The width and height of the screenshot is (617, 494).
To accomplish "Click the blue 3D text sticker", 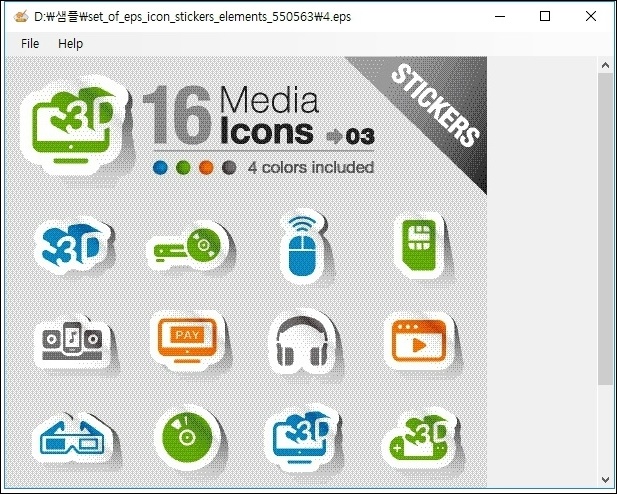I will point(74,246).
